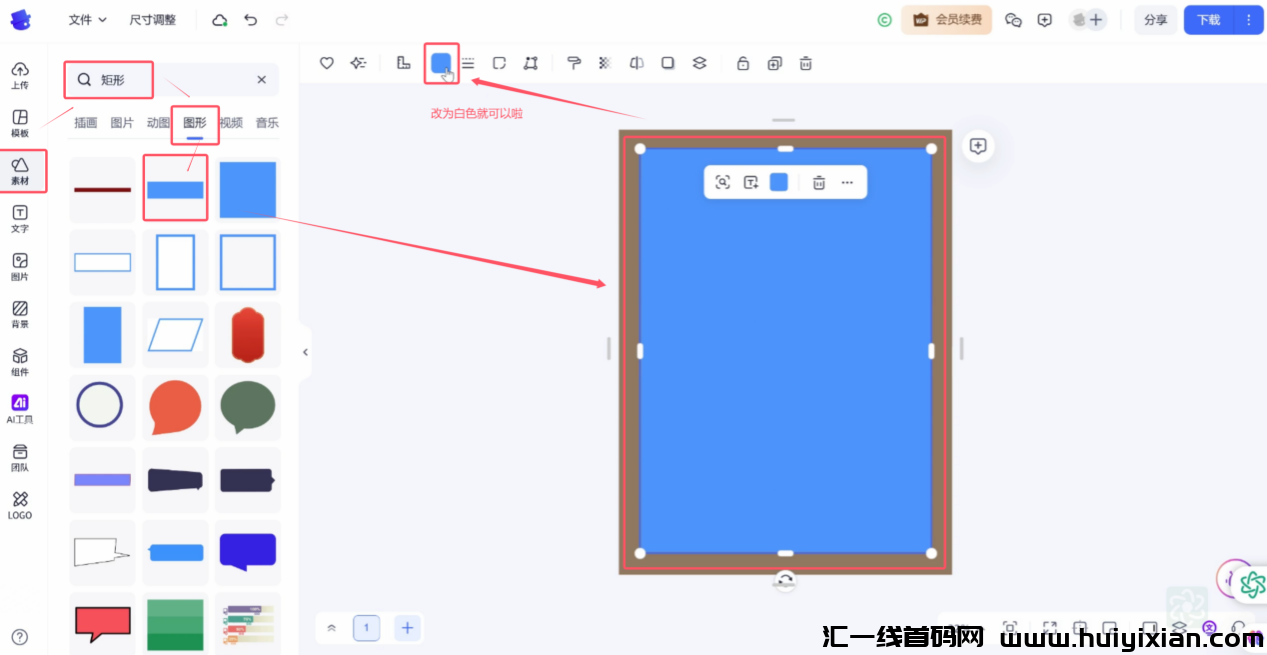This screenshot has height=655, width=1267.
Task: Expand the page list chevron at bottom
Action: pos(332,628)
